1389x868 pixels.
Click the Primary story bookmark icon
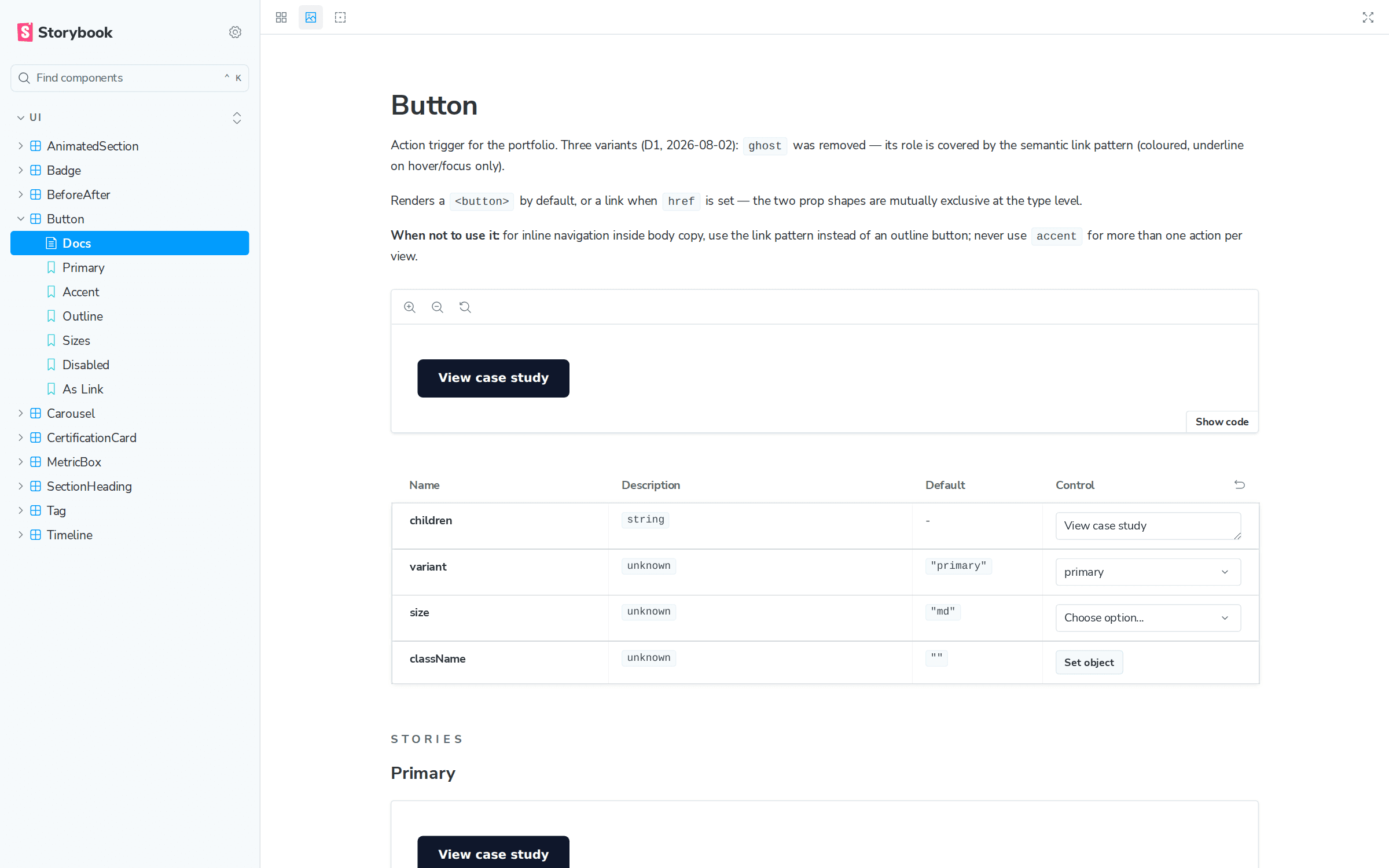[x=51, y=267]
